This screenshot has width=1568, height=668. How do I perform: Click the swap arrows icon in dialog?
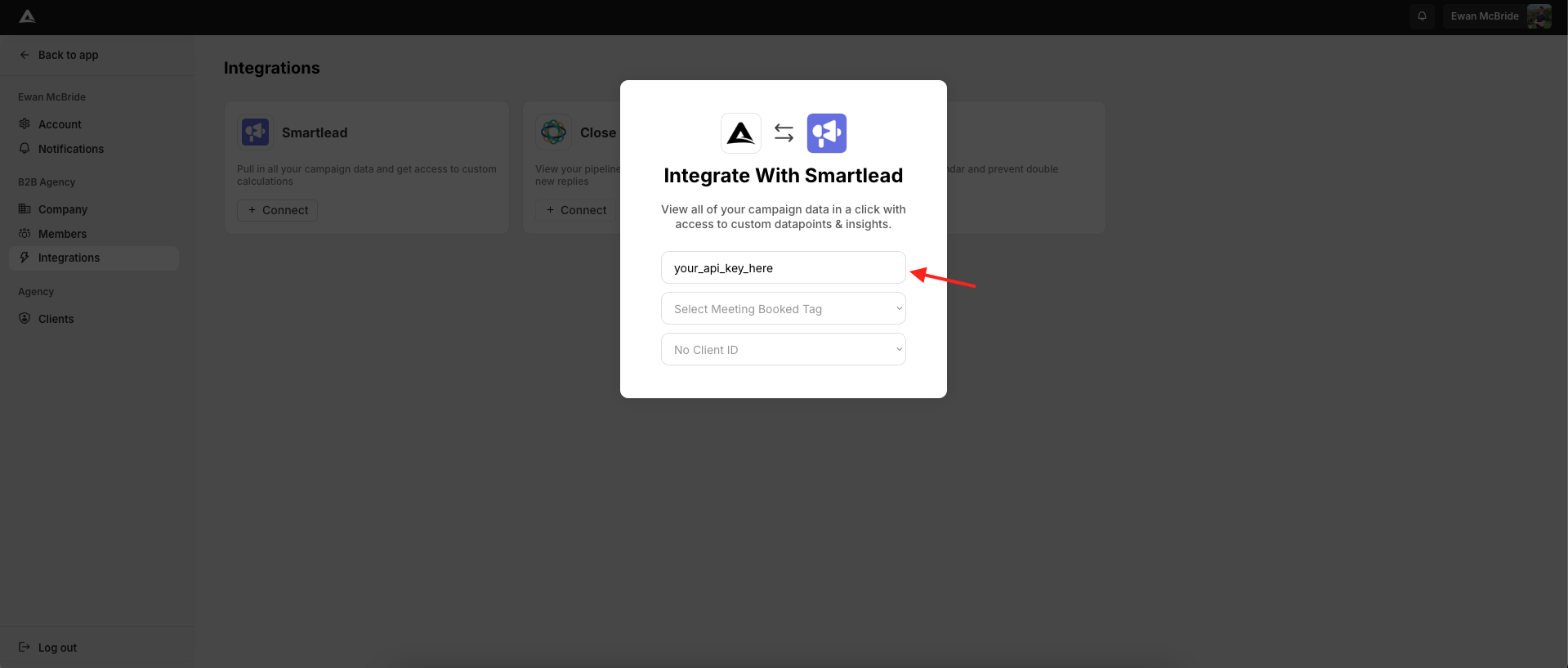784,133
